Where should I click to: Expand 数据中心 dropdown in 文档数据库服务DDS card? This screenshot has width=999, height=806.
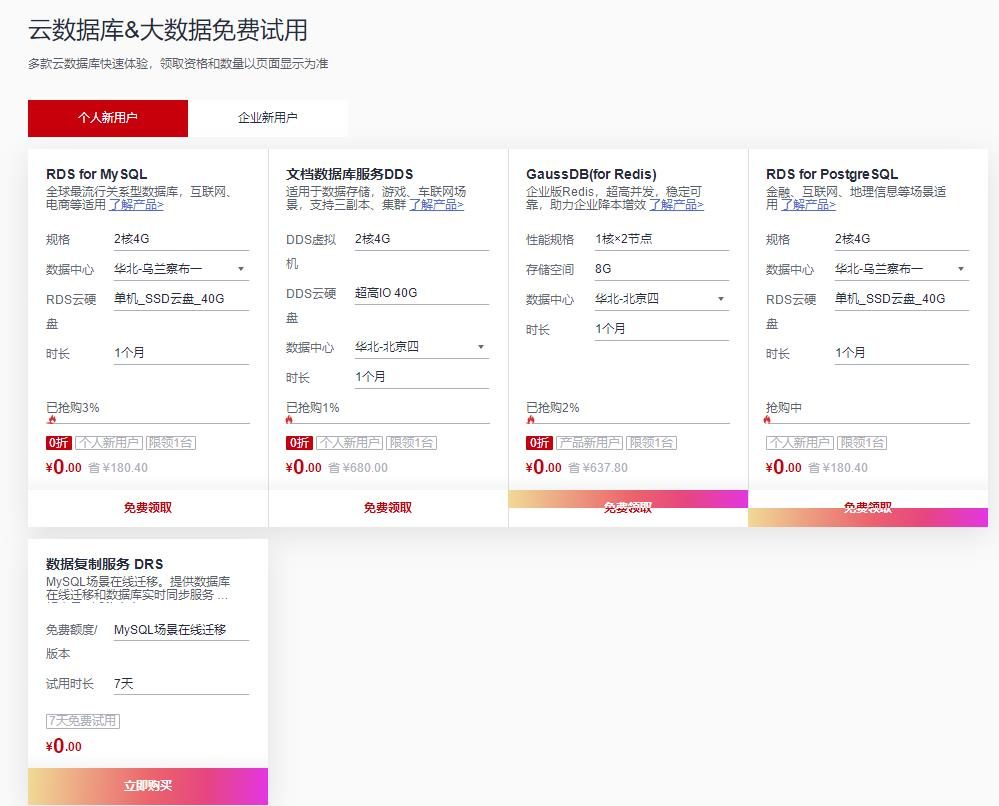tap(422, 347)
